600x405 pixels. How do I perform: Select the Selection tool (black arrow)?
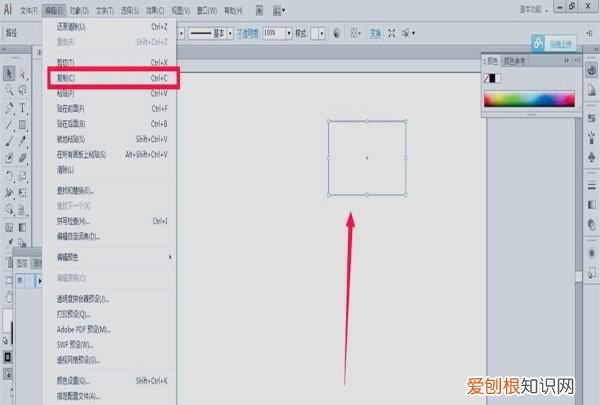[9, 73]
